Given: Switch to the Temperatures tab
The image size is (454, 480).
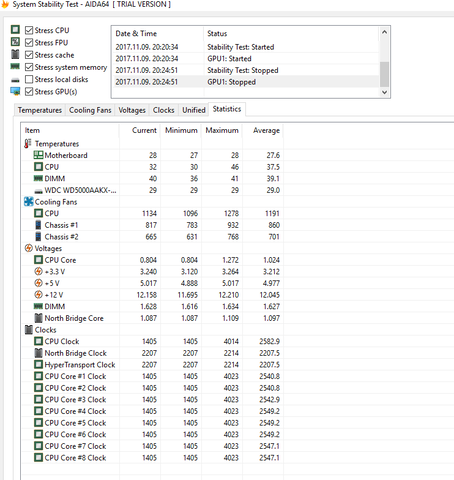Looking at the screenshot, I should coord(40,110).
